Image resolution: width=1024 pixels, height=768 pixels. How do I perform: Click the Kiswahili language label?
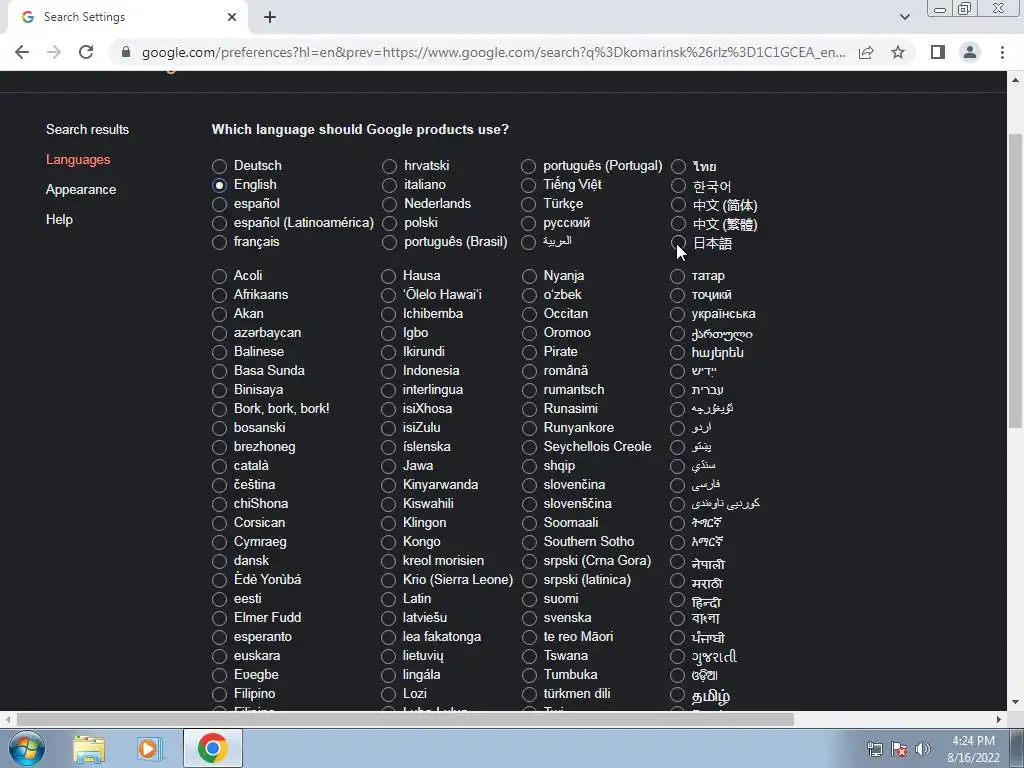point(428,504)
